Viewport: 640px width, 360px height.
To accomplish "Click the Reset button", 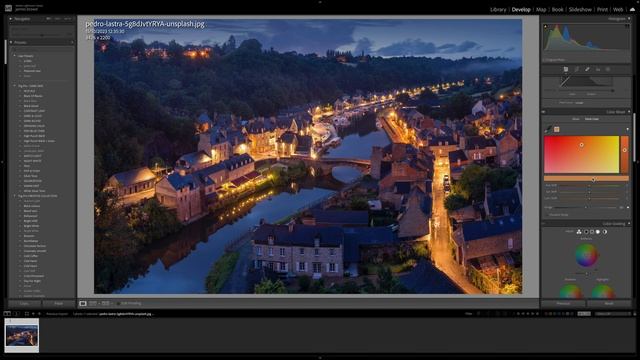I will point(609,304).
